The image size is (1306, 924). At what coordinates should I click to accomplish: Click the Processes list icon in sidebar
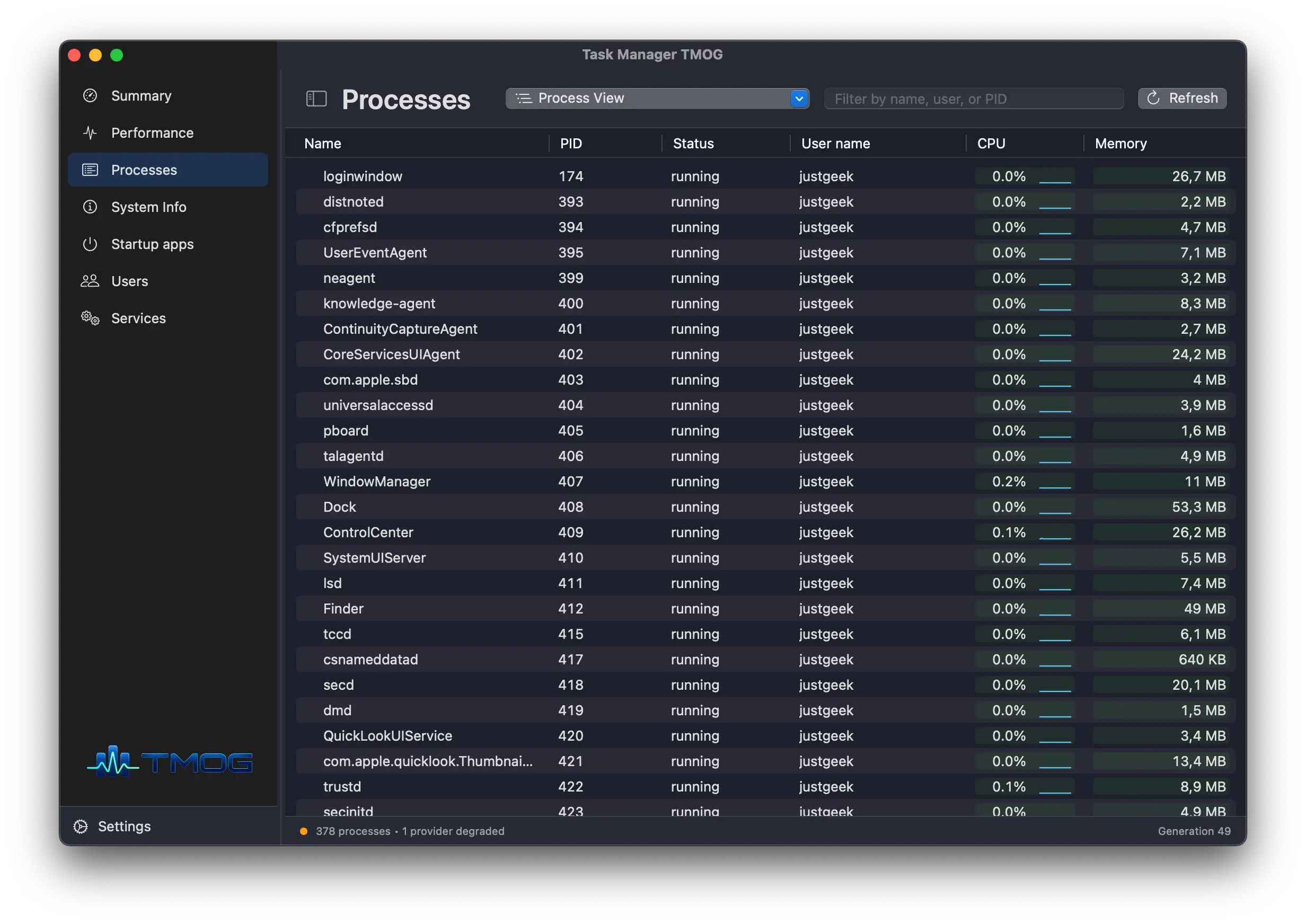click(x=90, y=170)
